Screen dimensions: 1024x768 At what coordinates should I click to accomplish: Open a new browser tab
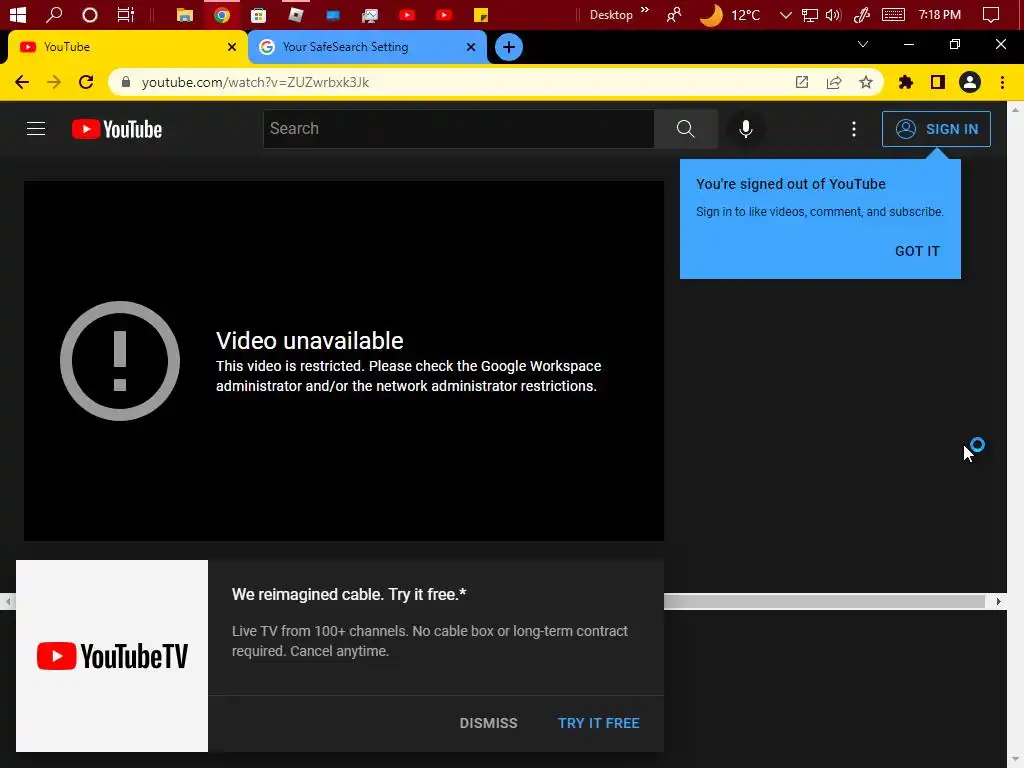[x=508, y=47]
